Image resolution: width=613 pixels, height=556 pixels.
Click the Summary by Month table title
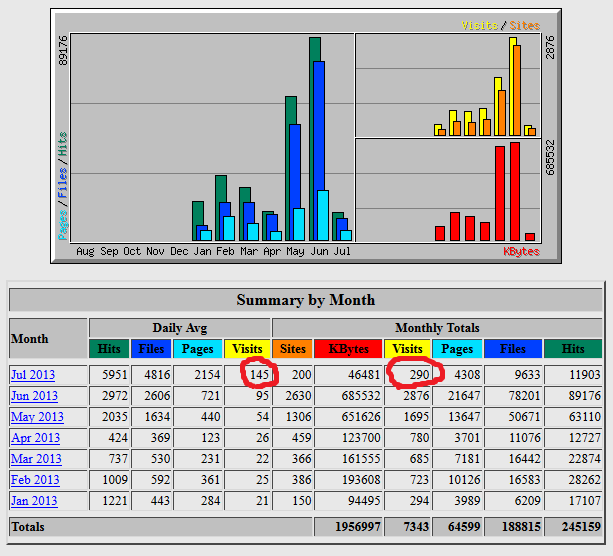point(306,300)
